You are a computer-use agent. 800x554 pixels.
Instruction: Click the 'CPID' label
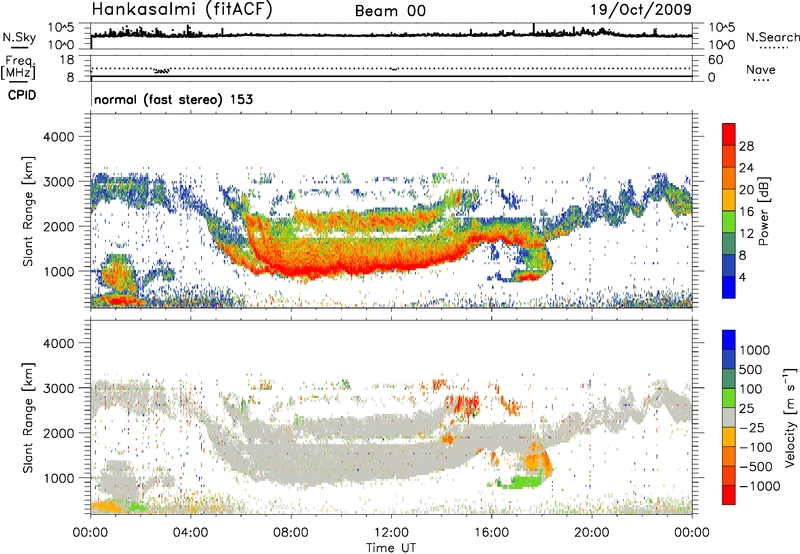(x=22, y=95)
